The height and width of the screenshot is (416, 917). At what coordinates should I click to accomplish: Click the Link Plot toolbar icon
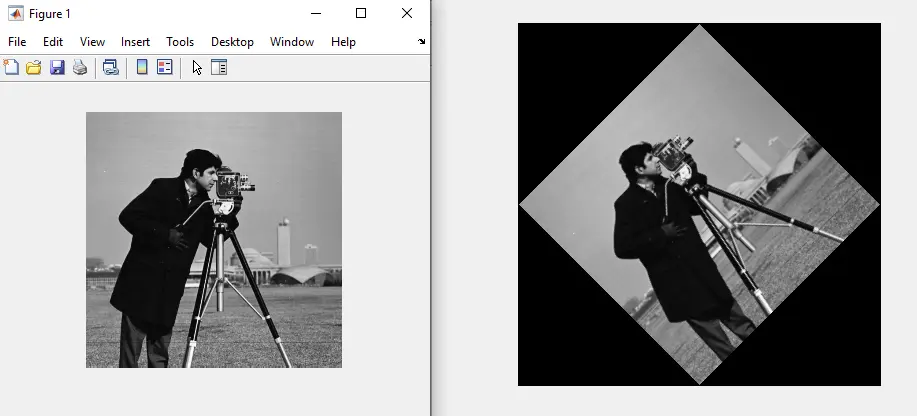pos(111,67)
